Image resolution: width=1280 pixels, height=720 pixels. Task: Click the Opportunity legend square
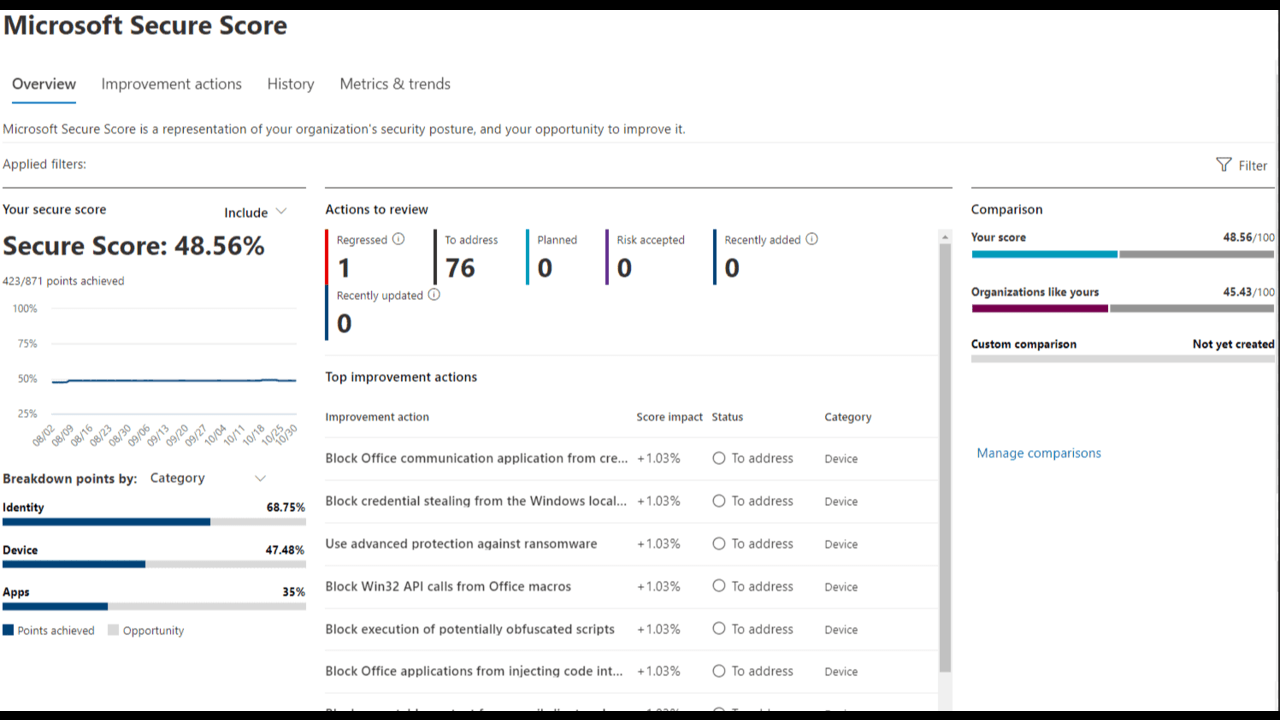(113, 631)
